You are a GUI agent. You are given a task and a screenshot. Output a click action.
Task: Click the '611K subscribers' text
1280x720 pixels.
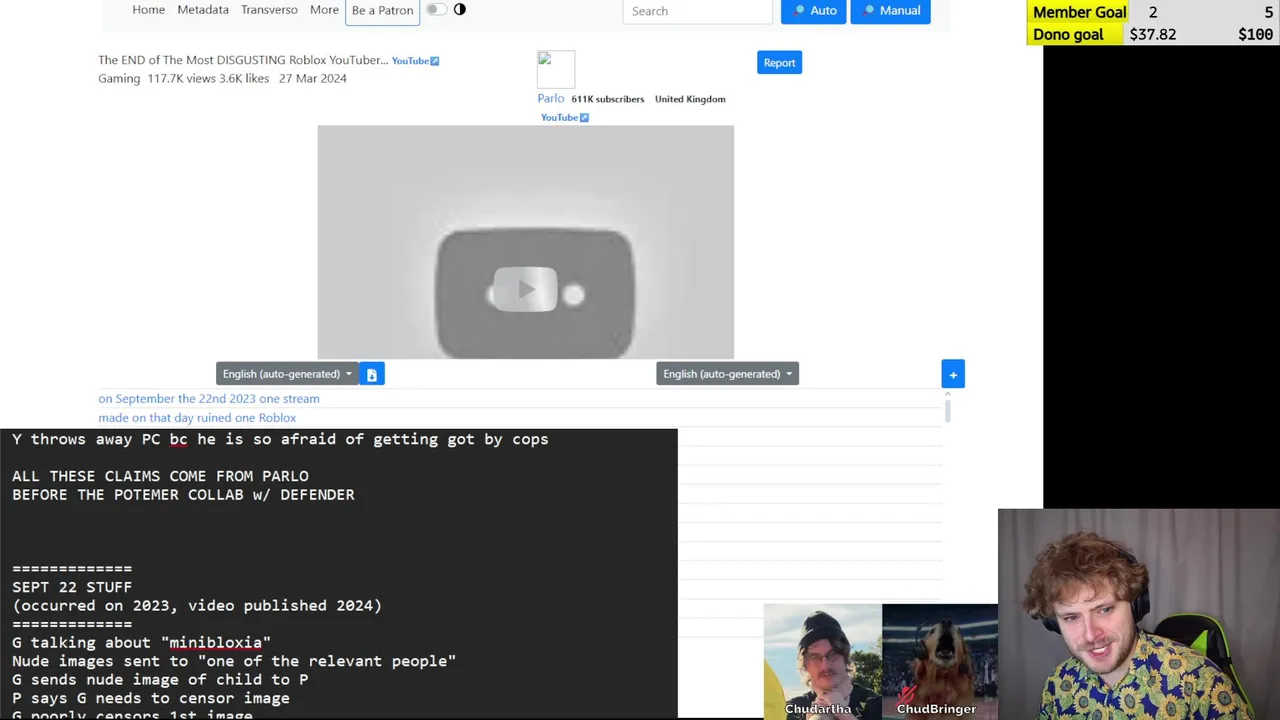click(x=608, y=99)
